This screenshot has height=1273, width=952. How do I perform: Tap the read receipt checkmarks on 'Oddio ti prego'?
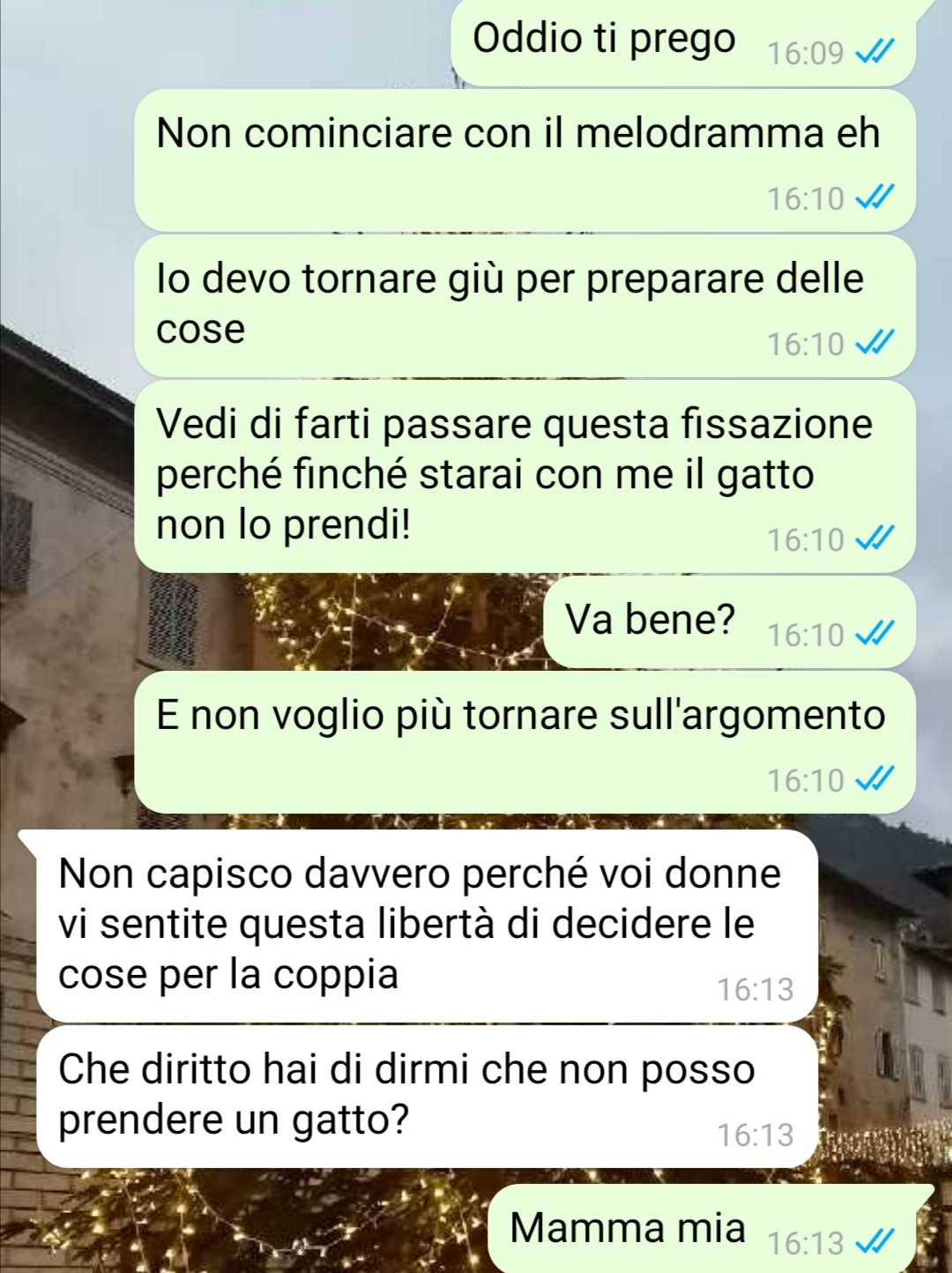click(x=874, y=53)
